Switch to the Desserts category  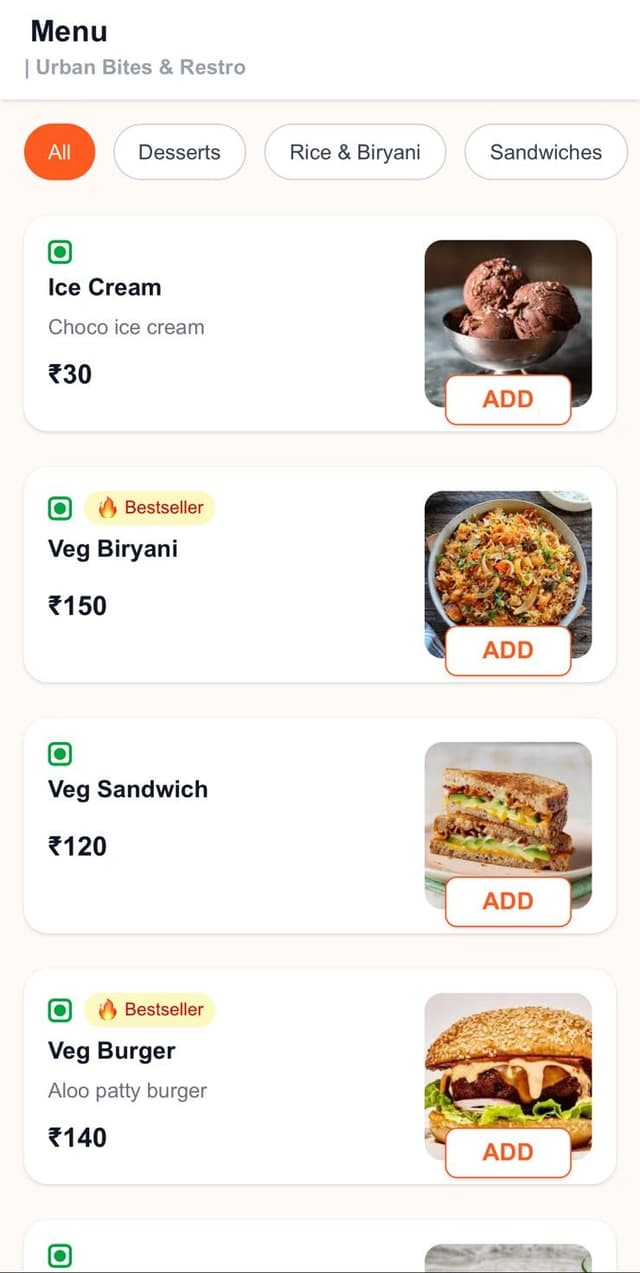[179, 152]
